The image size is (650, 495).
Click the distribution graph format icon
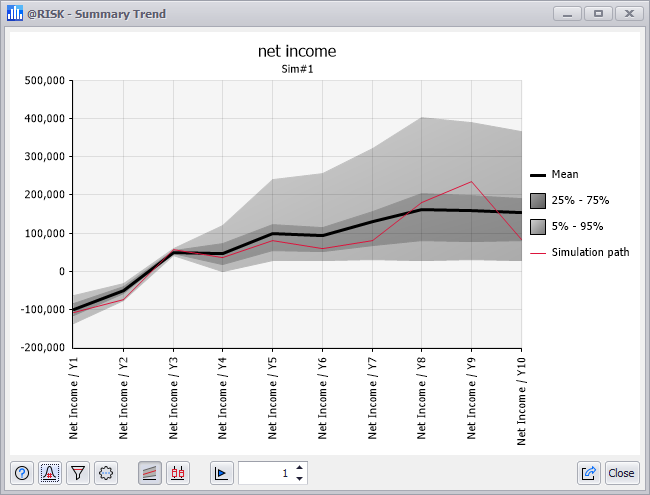point(50,473)
